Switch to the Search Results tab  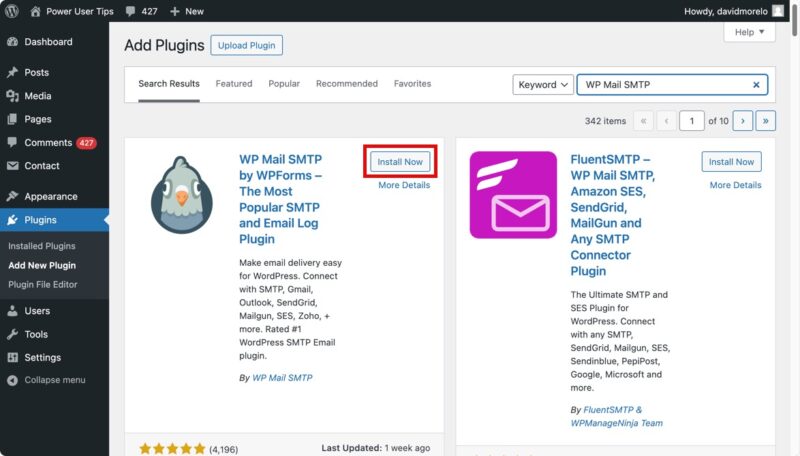click(x=169, y=84)
